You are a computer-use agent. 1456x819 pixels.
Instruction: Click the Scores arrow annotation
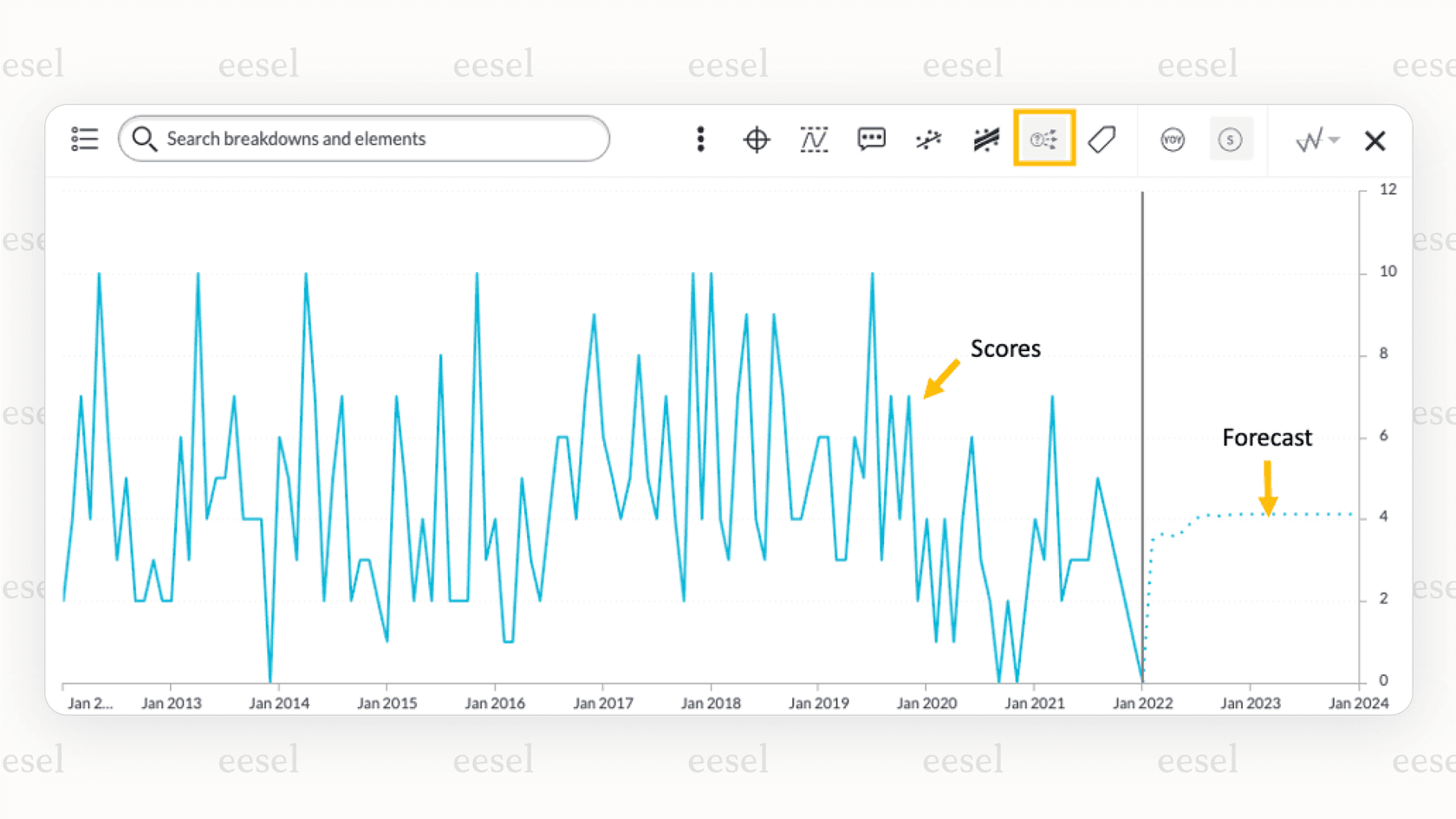(940, 380)
